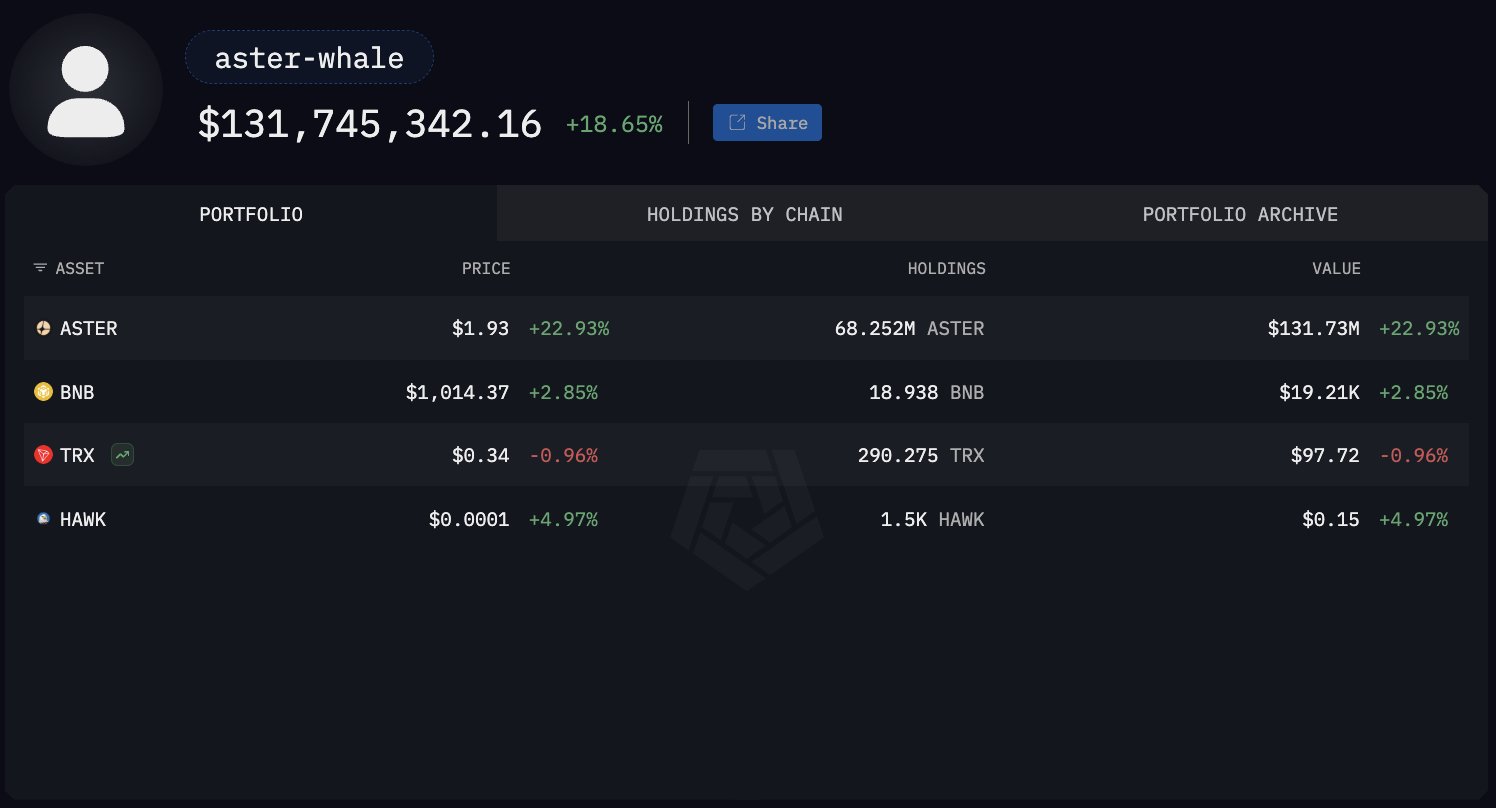The height and width of the screenshot is (808, 1496).
Task: Sort by the PRICE column header
Action: [485, 268]
